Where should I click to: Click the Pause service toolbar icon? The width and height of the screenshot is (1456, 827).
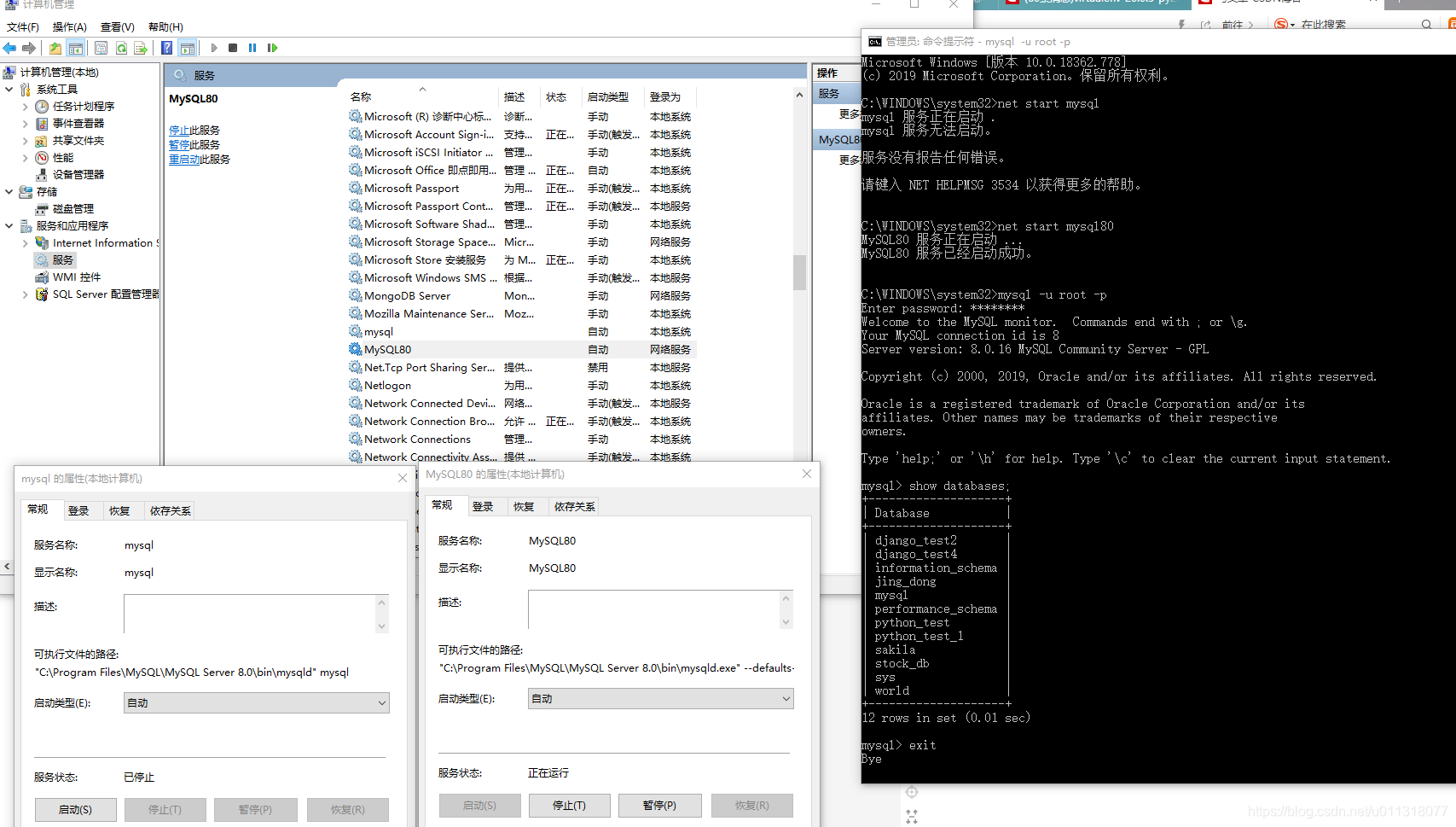click(x=252, y=48)
